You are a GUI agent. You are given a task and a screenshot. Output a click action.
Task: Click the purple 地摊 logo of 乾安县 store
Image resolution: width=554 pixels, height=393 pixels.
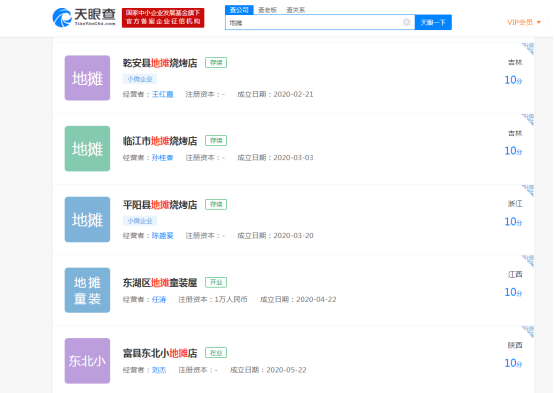pyautogui.click(x=87, y=78)
